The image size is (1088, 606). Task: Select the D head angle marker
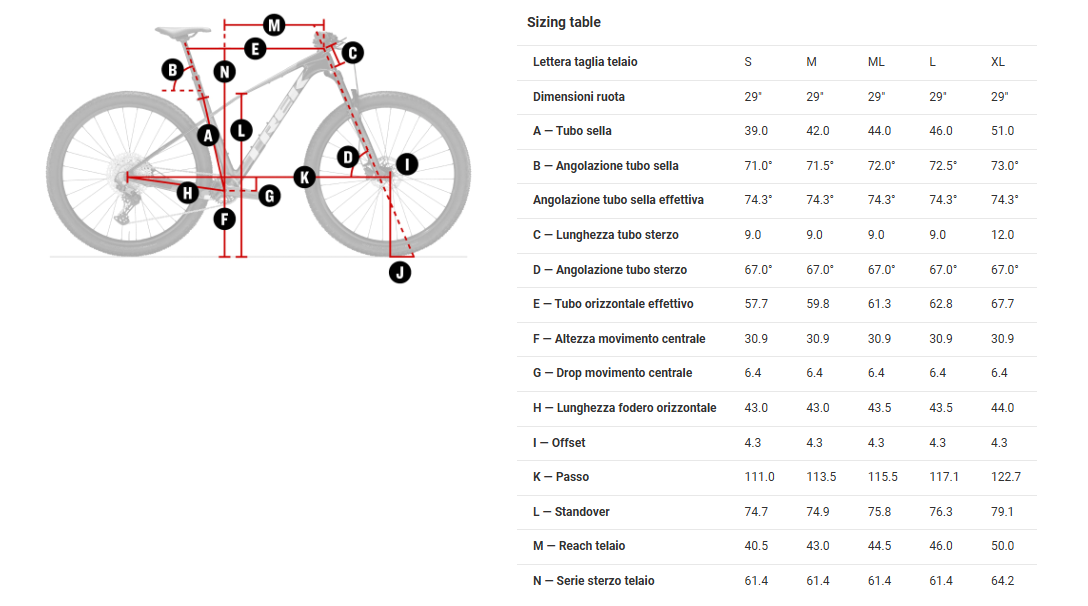coord(347,157)
